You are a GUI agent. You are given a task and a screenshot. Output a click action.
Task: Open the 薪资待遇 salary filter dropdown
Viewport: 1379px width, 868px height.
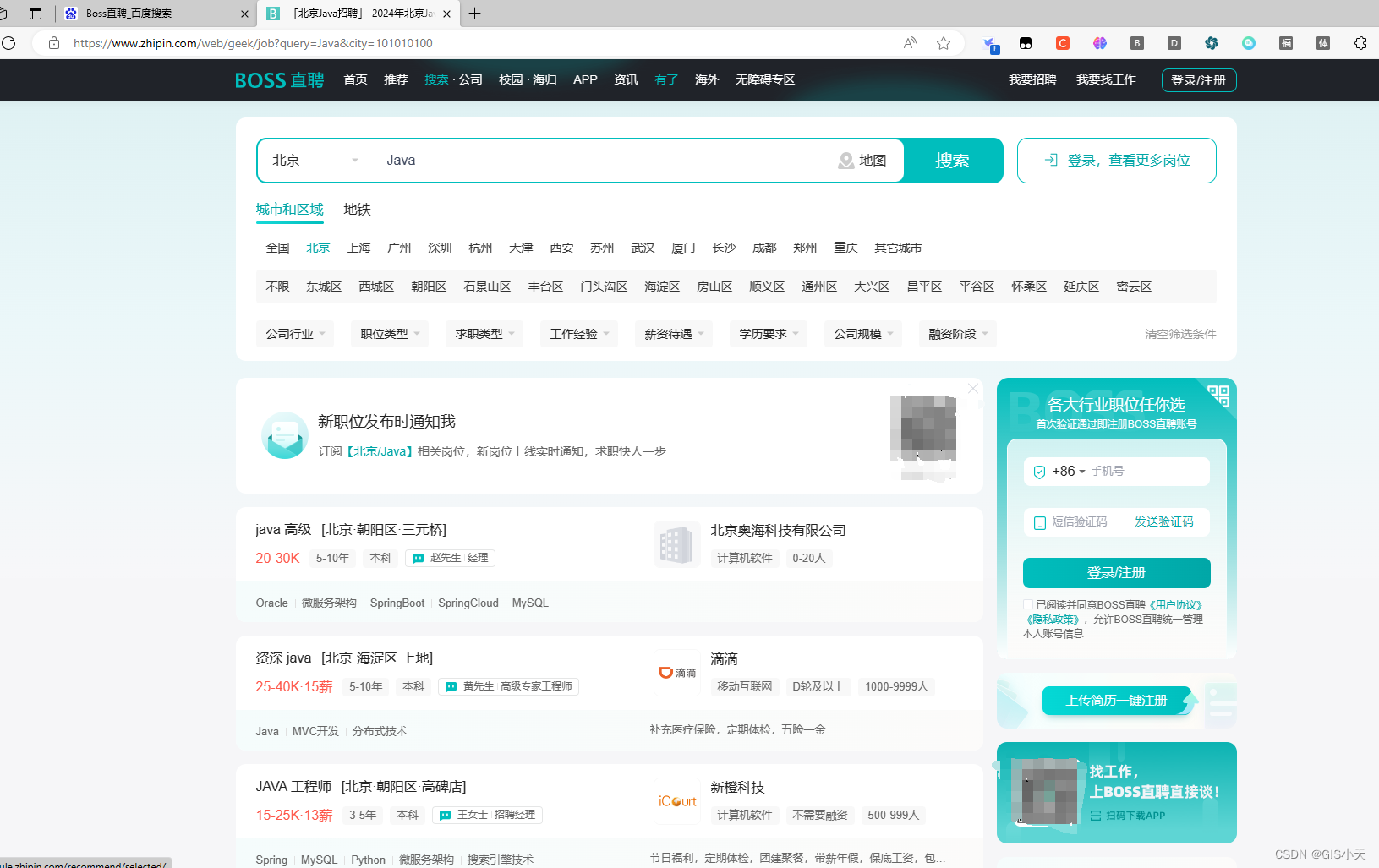click(x=673, y=333)
